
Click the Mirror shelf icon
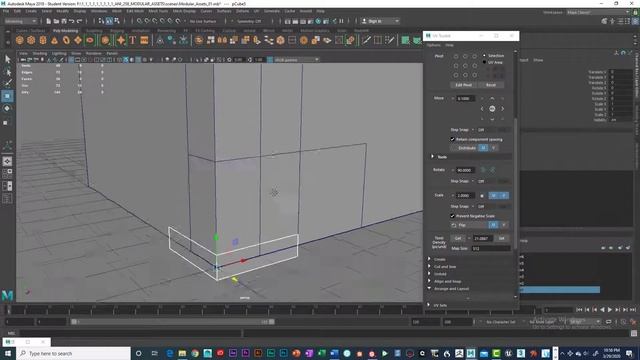click(x=222, y=40)
